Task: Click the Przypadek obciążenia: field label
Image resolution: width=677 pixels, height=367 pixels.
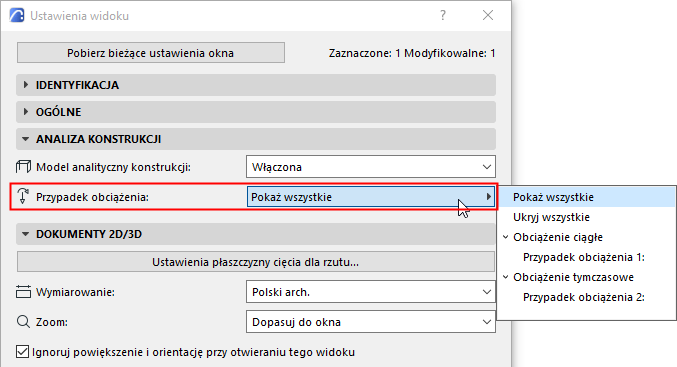Action: (x=92, y=197)
